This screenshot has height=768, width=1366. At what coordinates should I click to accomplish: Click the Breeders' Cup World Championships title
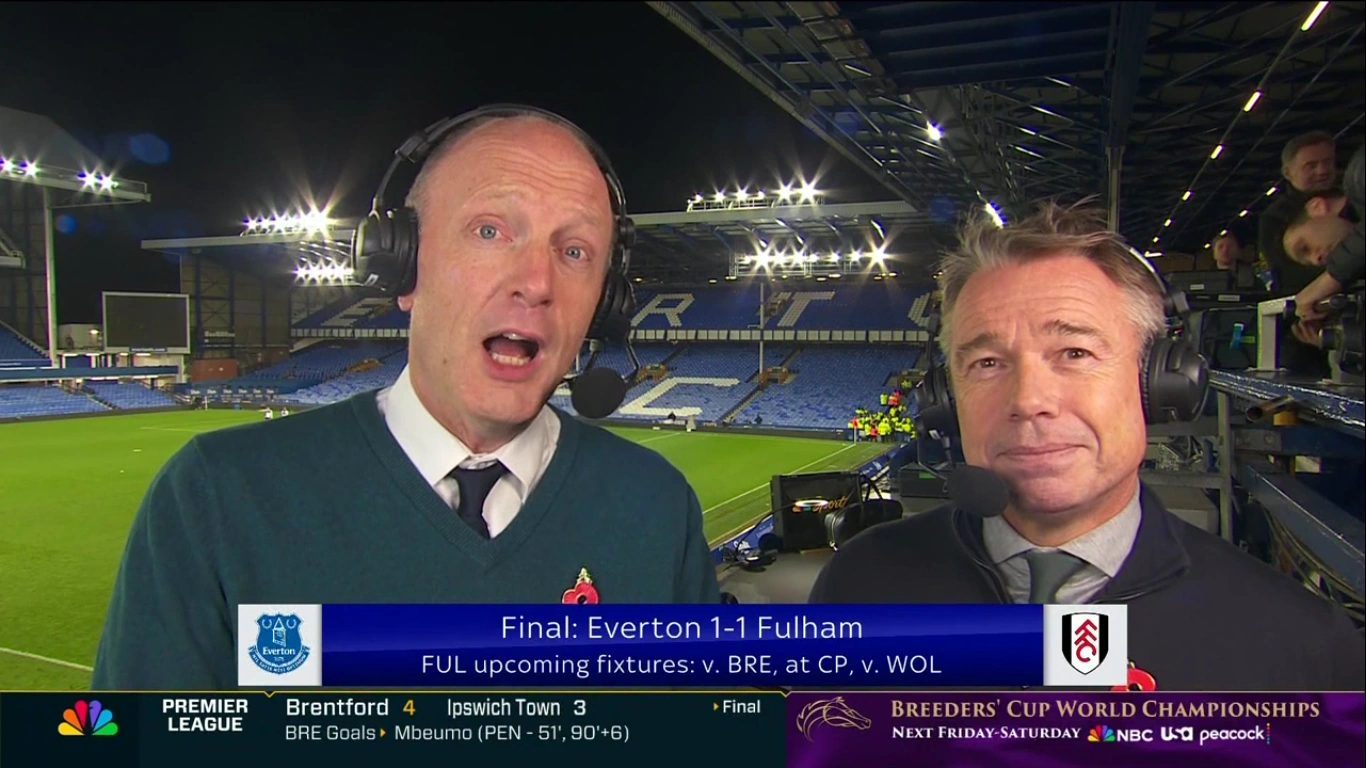[x=1105, y=709]
